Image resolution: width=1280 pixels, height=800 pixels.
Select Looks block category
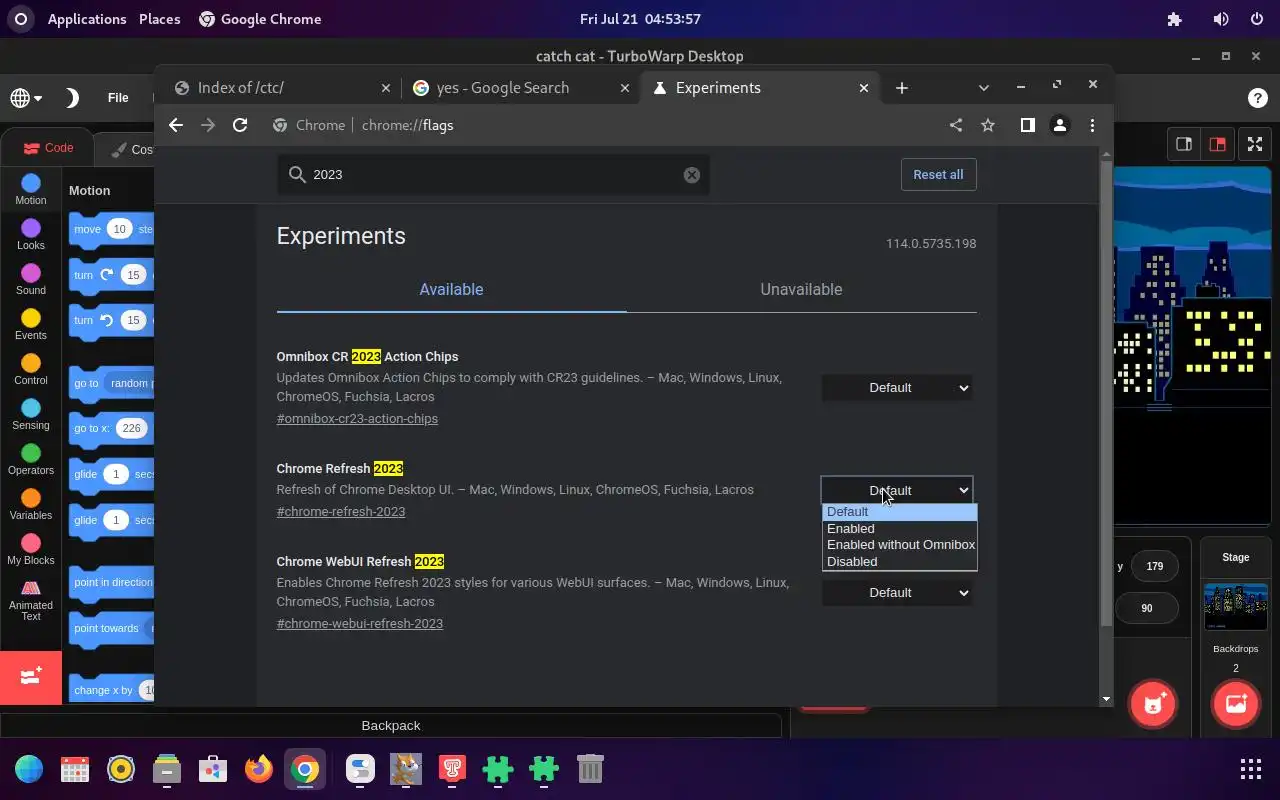pos(31,235)
